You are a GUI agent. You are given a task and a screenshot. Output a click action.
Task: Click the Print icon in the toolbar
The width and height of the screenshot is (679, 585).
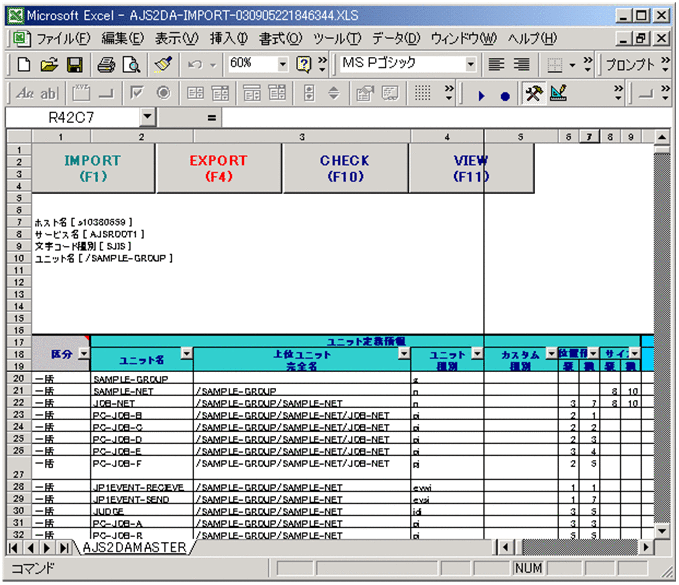106,65
